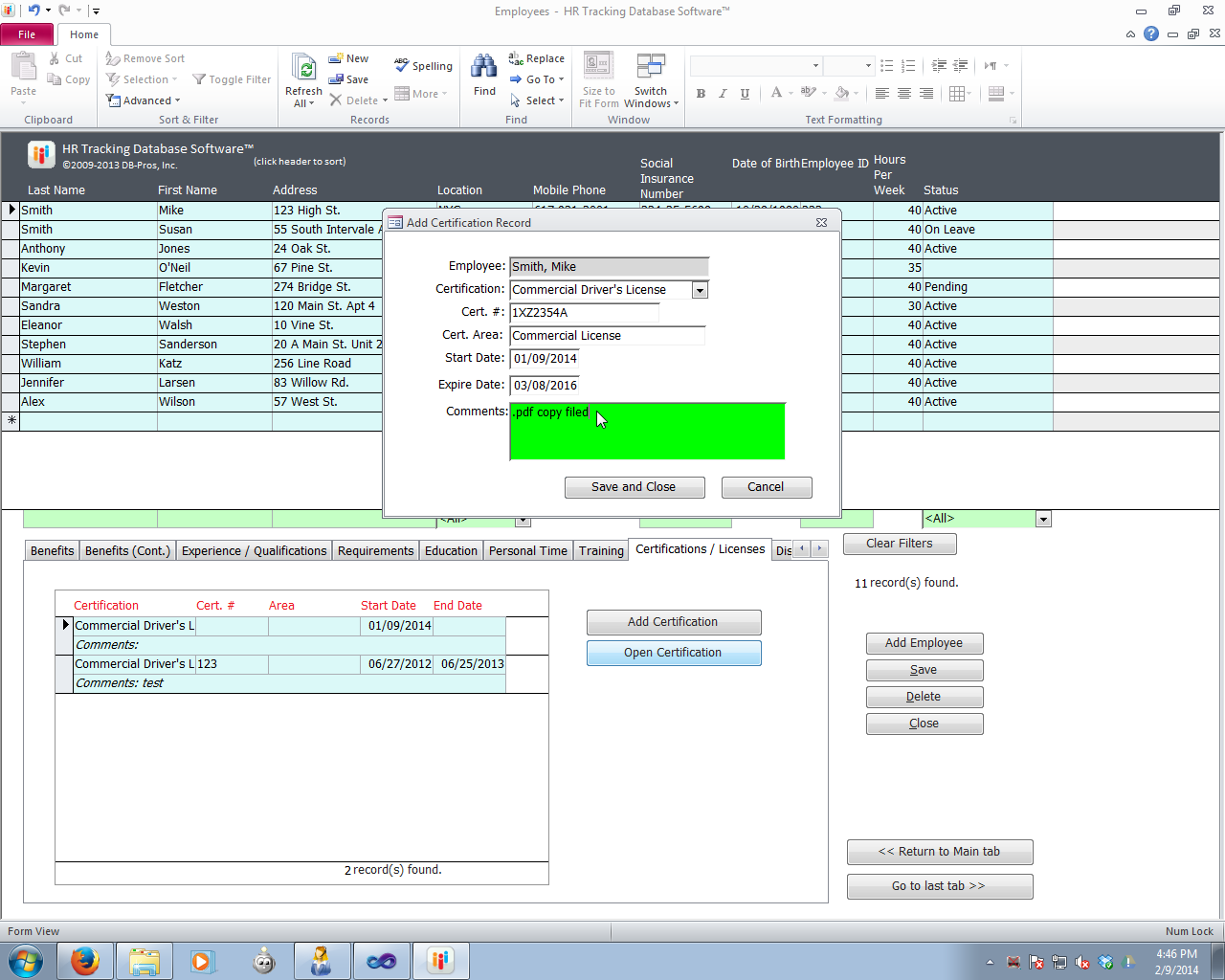Click the Open Certification button
The image size is (1225, 980).
coord(673,653)
